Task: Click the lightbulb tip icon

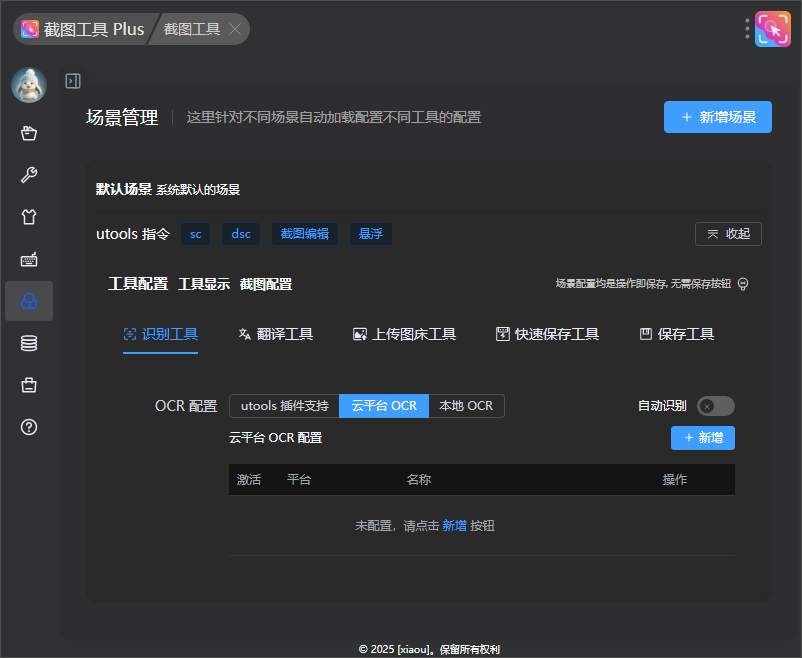Action: coord(743,284)
